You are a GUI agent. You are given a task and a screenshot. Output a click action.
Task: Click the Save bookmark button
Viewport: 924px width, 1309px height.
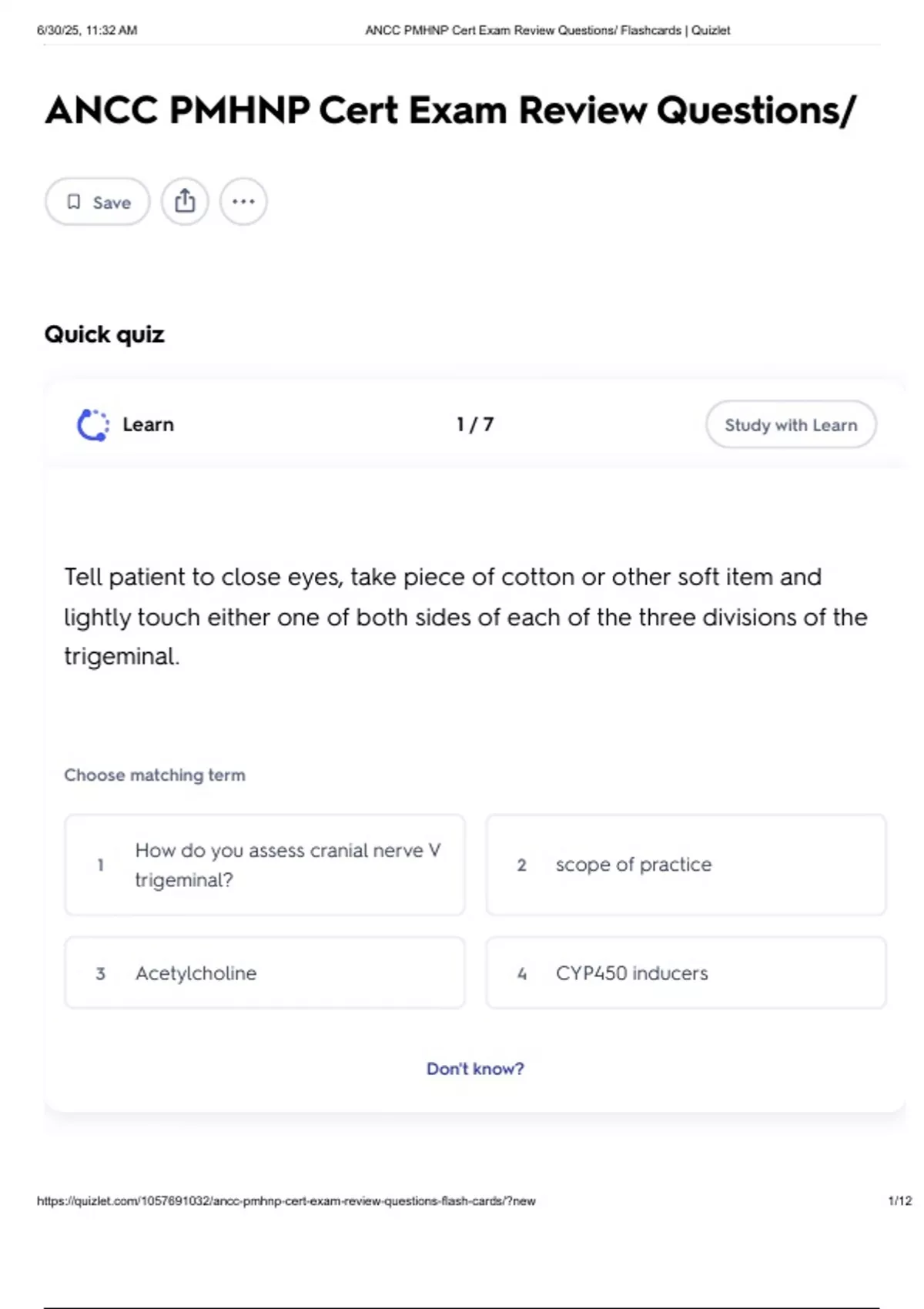pos(98,202)
